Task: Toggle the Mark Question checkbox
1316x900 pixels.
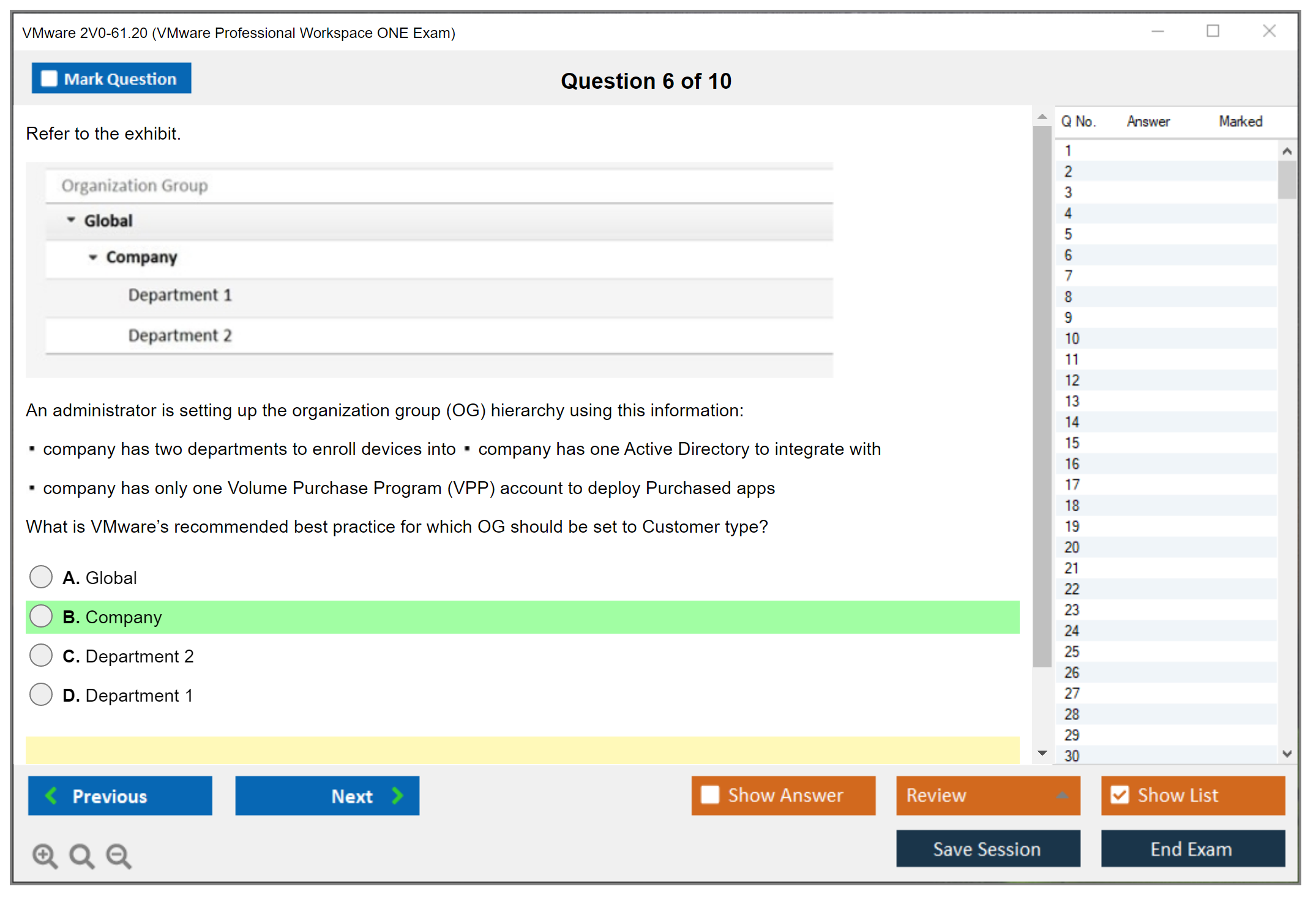Action: tap(49, 79)
